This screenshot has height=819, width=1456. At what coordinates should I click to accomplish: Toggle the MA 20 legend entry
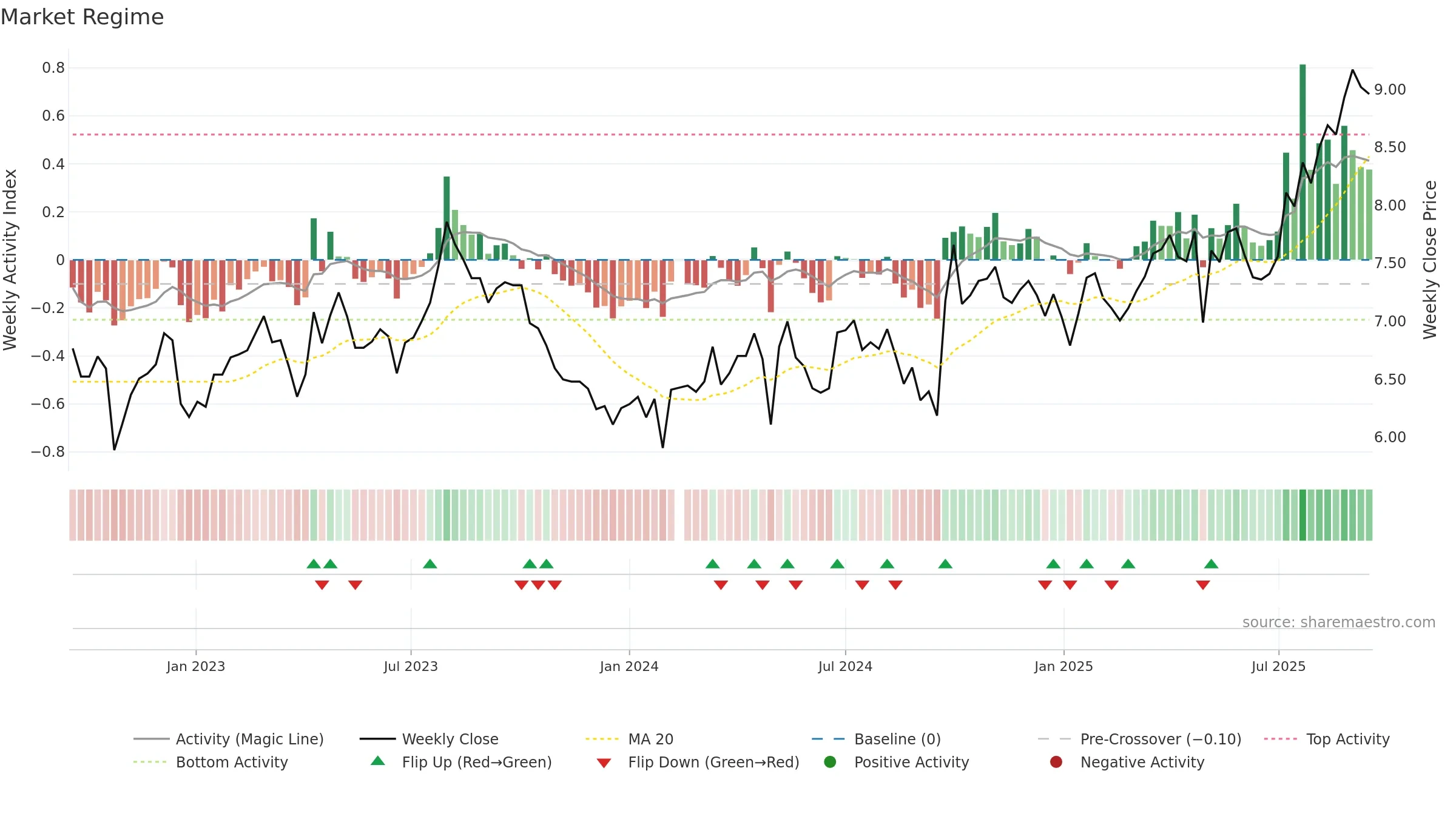[629, 739]
